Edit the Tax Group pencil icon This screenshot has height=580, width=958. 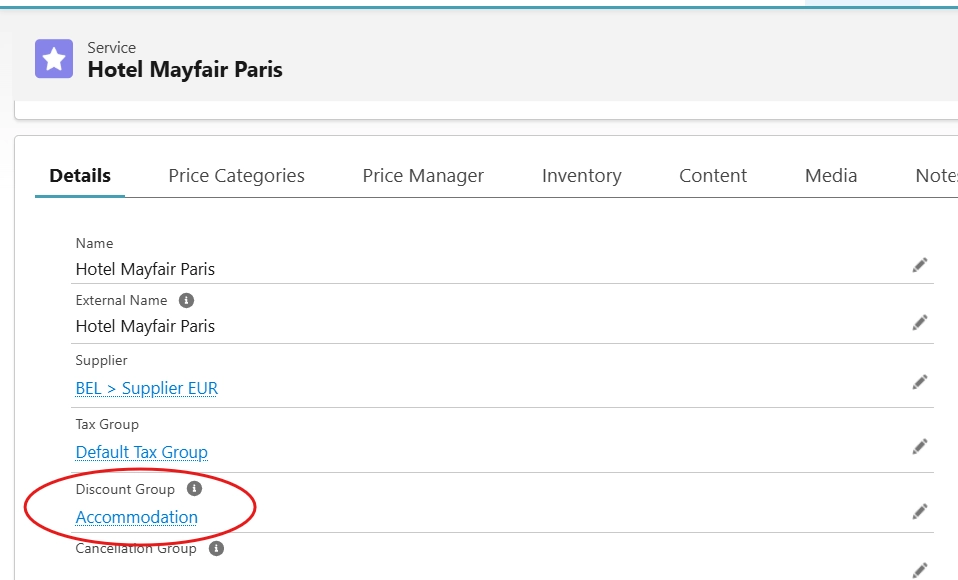(920, 446)
